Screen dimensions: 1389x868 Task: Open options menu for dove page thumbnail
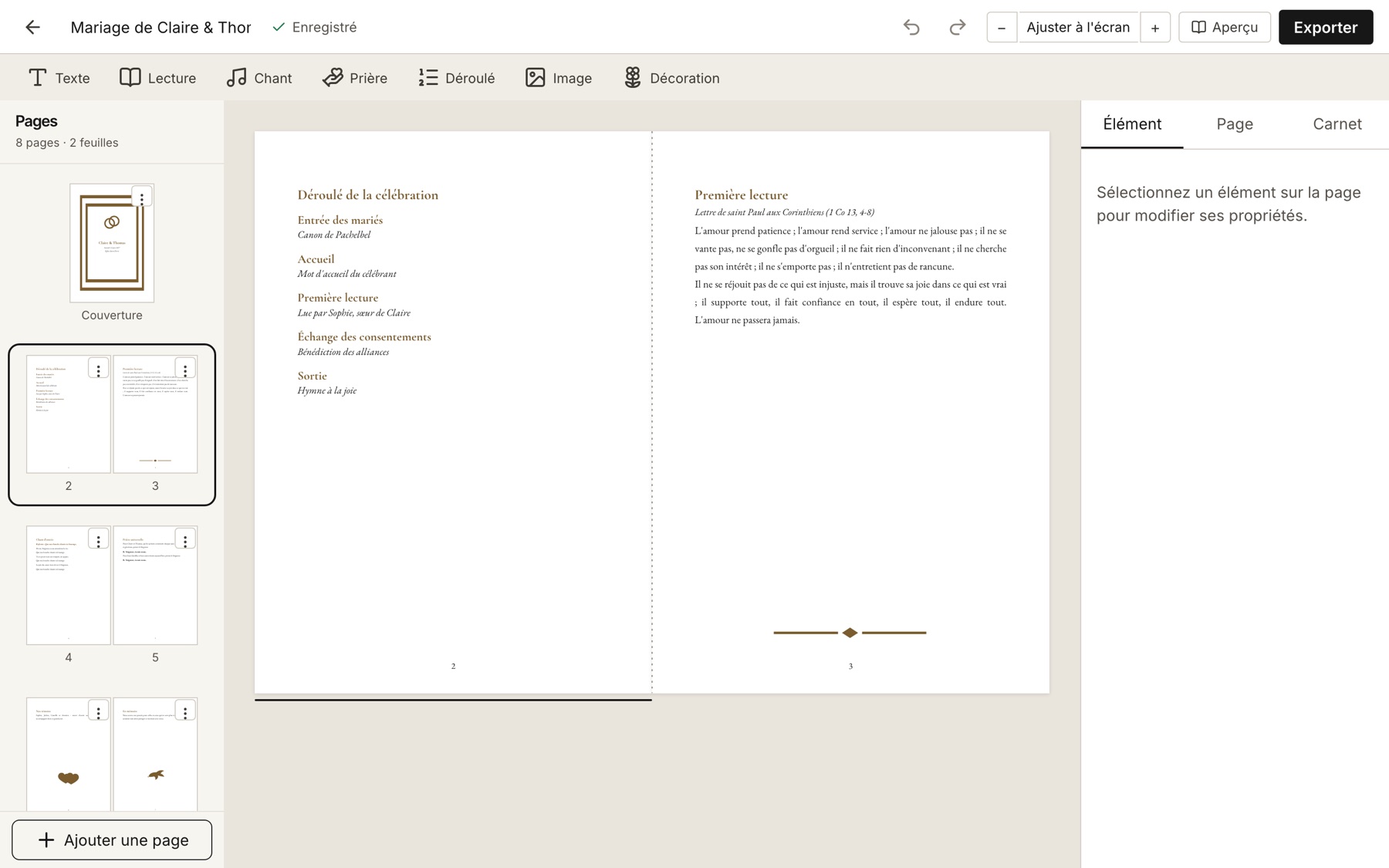(x=184, y=711)
